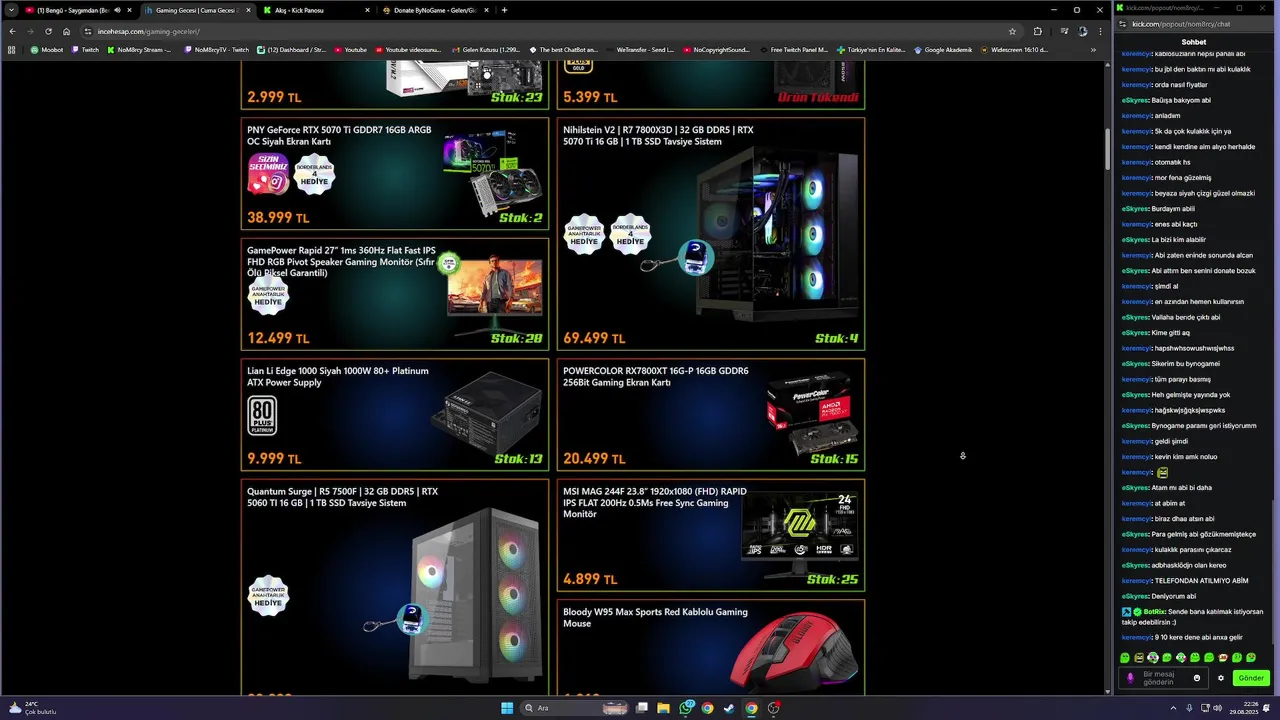Viewport: 1280px width, 720px height.
Task: Insert the first green emote in chat
Action: [x=1125, y=658]
